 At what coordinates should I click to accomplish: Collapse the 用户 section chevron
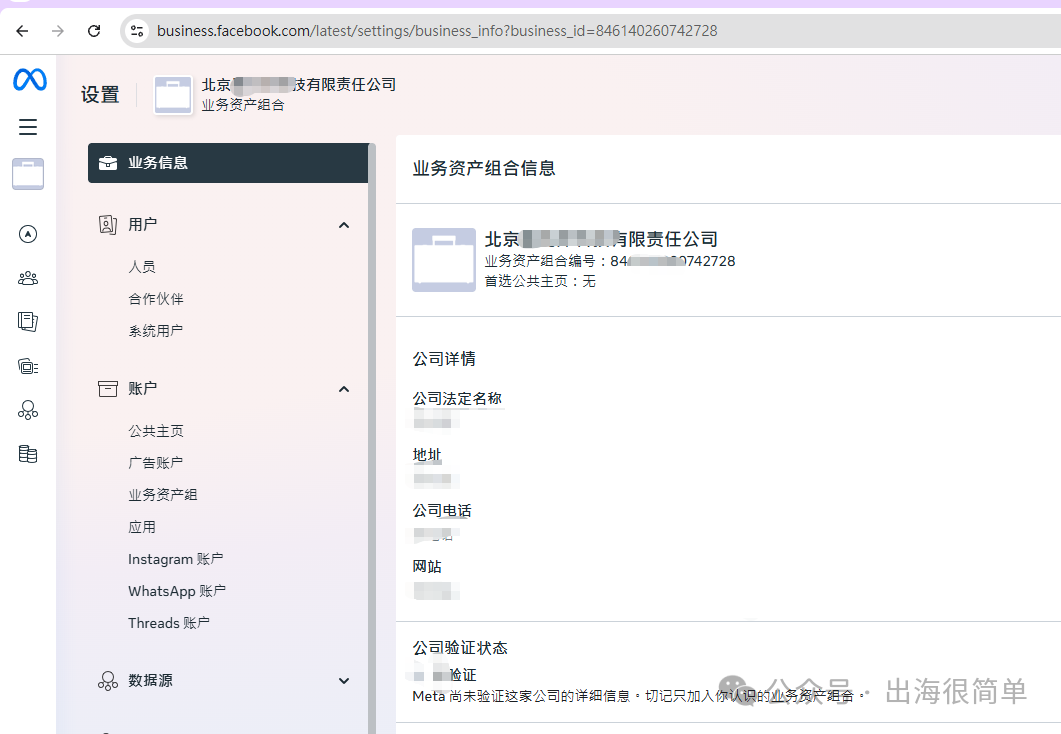tap(344, 225)
